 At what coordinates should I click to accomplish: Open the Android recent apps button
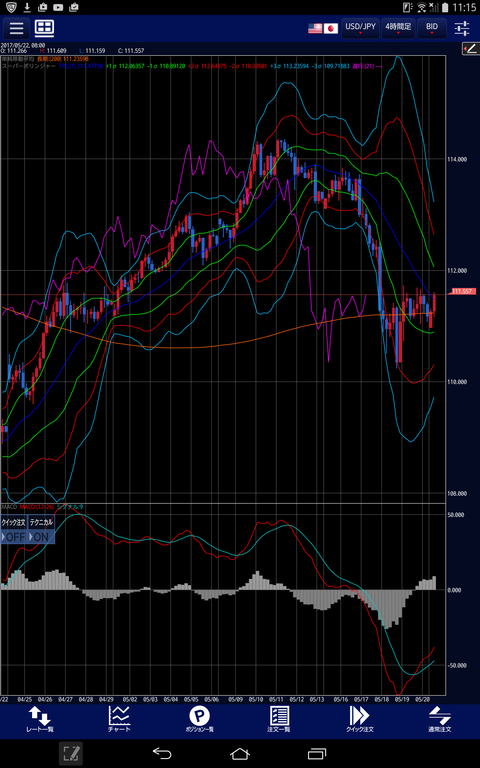click(x=317, y=753)
